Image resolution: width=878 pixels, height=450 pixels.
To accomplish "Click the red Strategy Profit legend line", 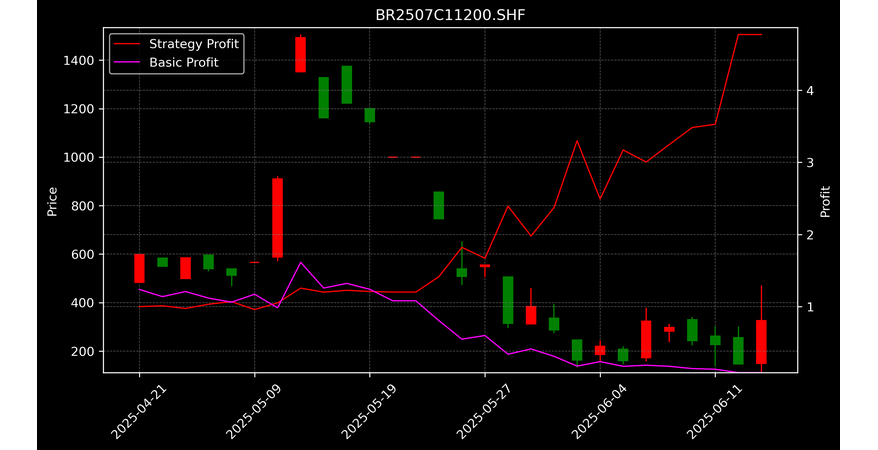I will coord(126,44).
